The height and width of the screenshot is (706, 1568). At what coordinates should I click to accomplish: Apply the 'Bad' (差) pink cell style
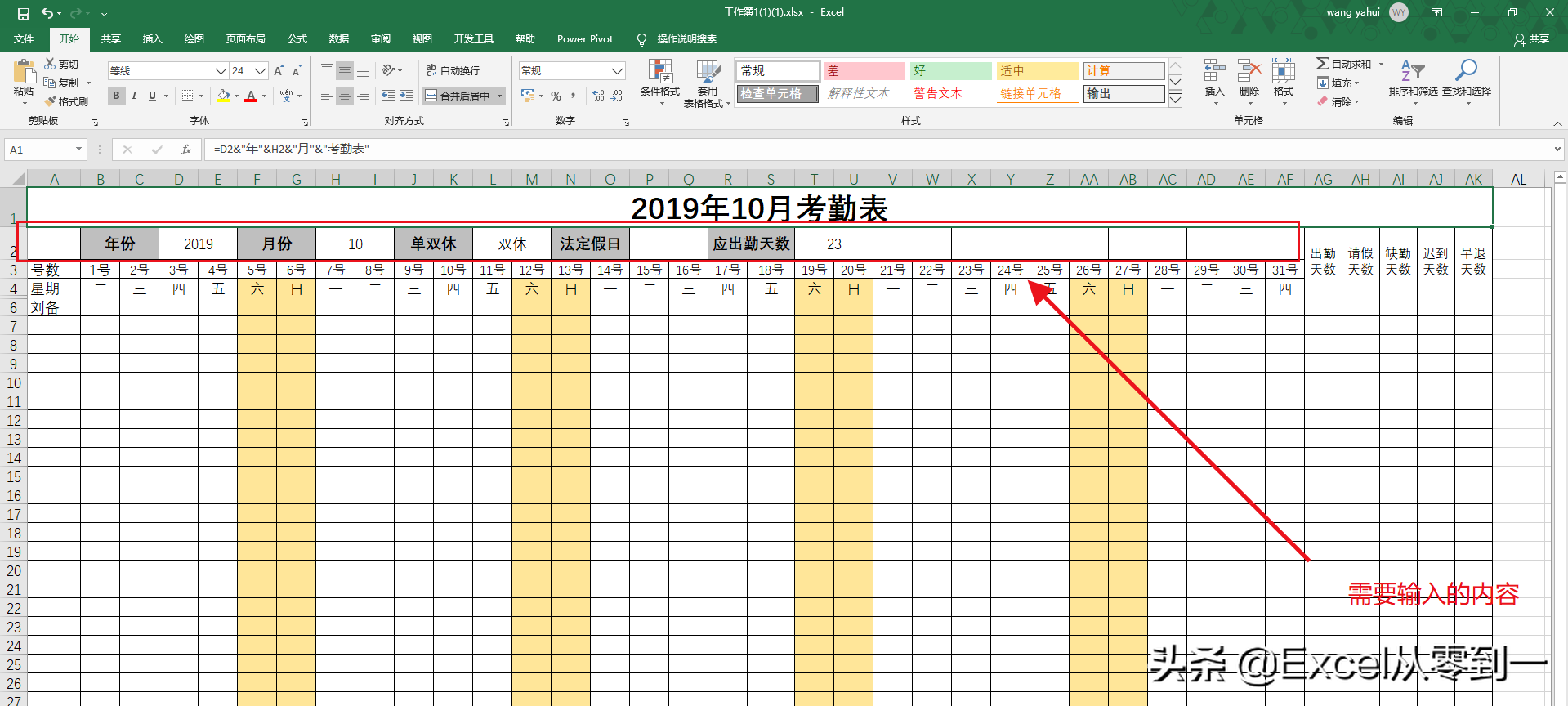coord(864,71)
